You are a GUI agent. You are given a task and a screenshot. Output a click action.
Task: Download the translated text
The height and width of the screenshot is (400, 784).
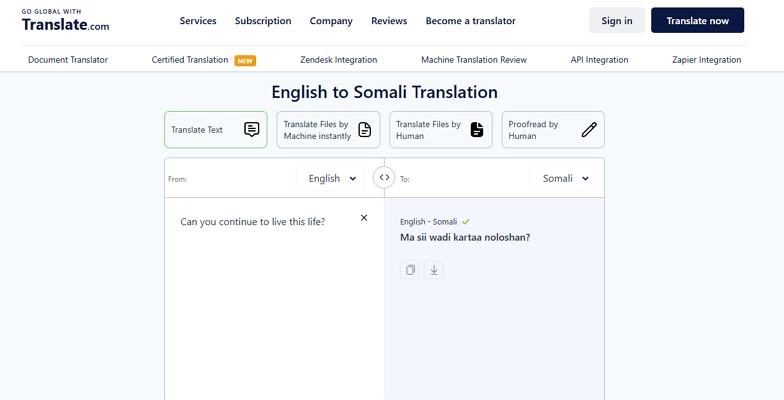point(434,270)
